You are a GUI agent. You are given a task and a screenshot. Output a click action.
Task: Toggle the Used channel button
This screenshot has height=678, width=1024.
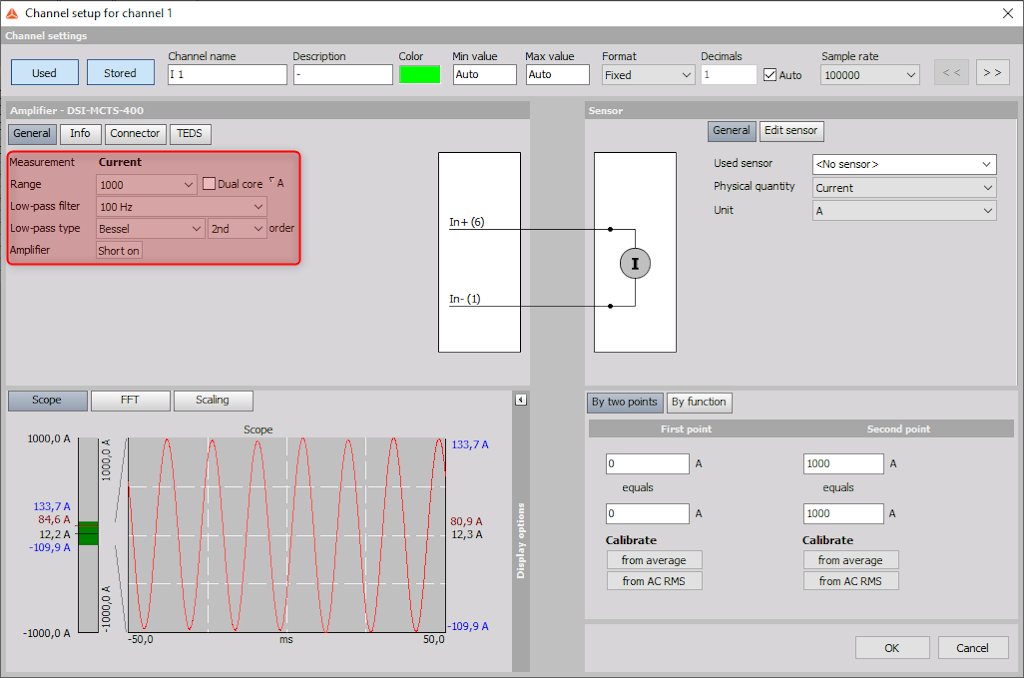pos(44,73)
